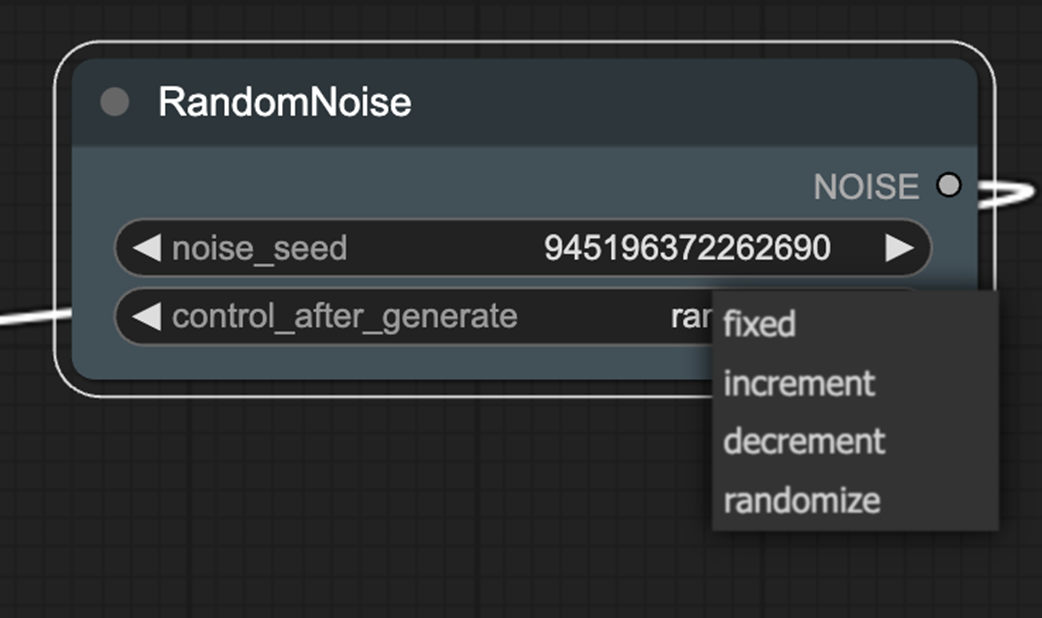Screen dimensions: 1042x618
Task: Collapse the RandomNoise node via gray dot
Action: click(x=115, y=102)
